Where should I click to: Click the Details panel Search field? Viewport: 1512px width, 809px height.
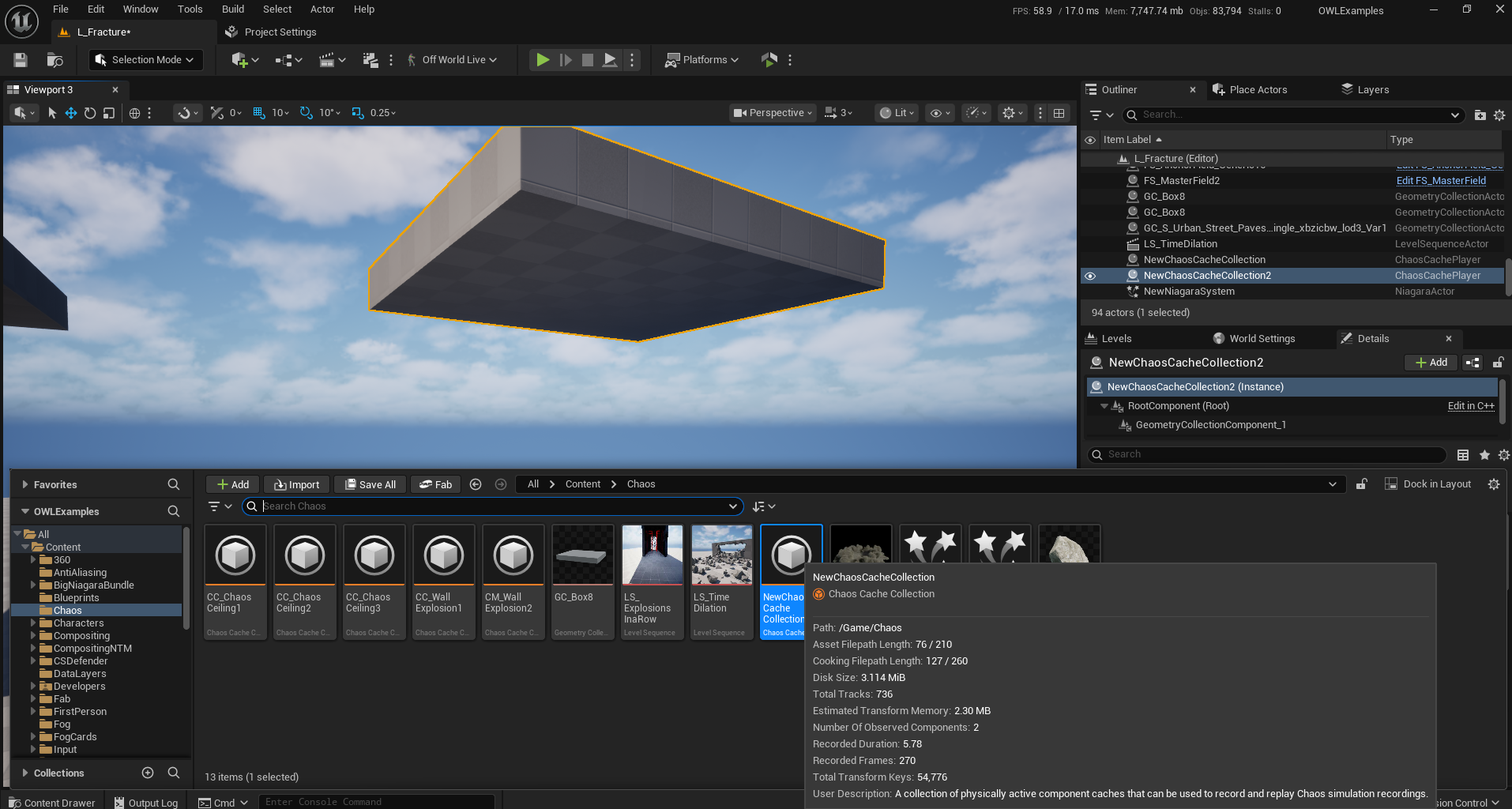click(x=1267, y=455)
